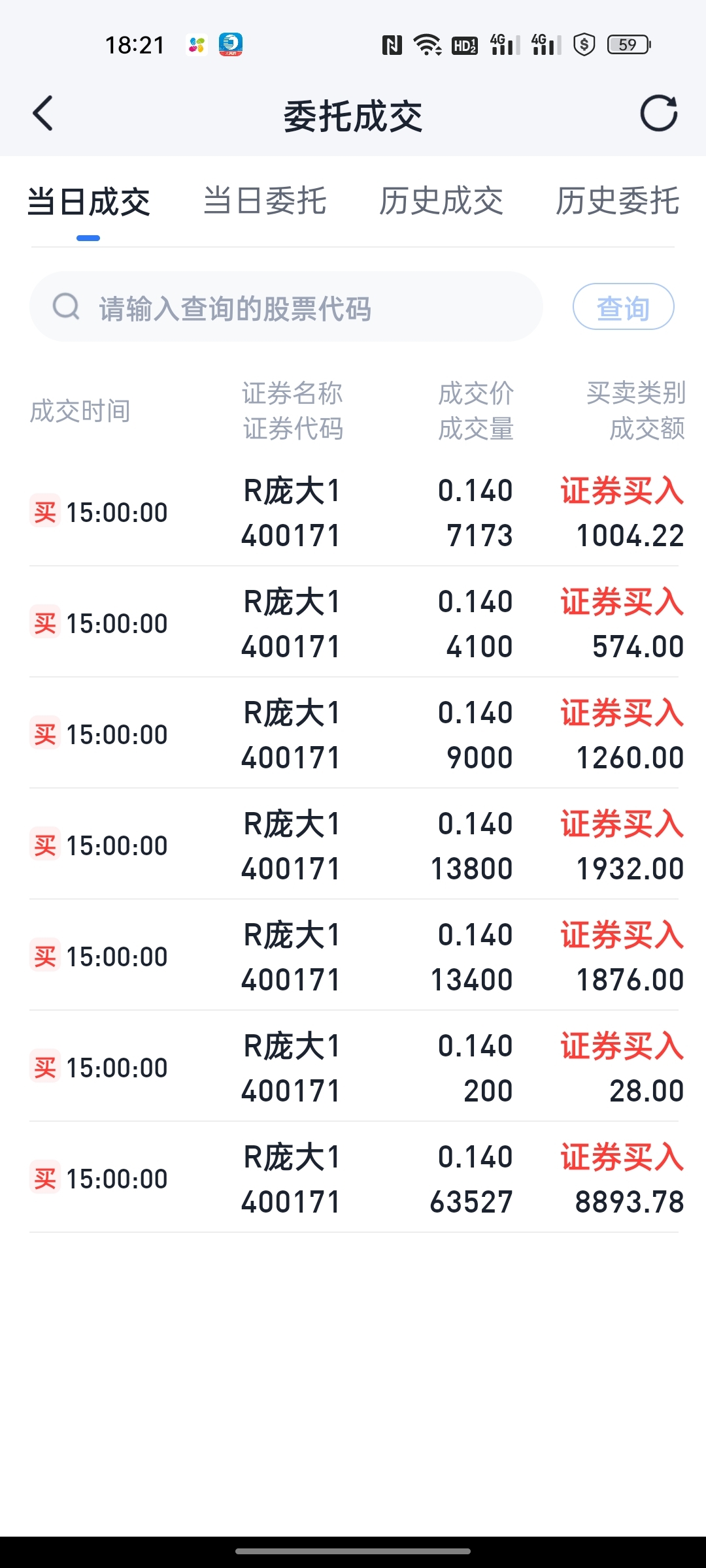Open the trade with volume 63527
The width and height of the screenshot is (706, 1568).
point(354,1177)
